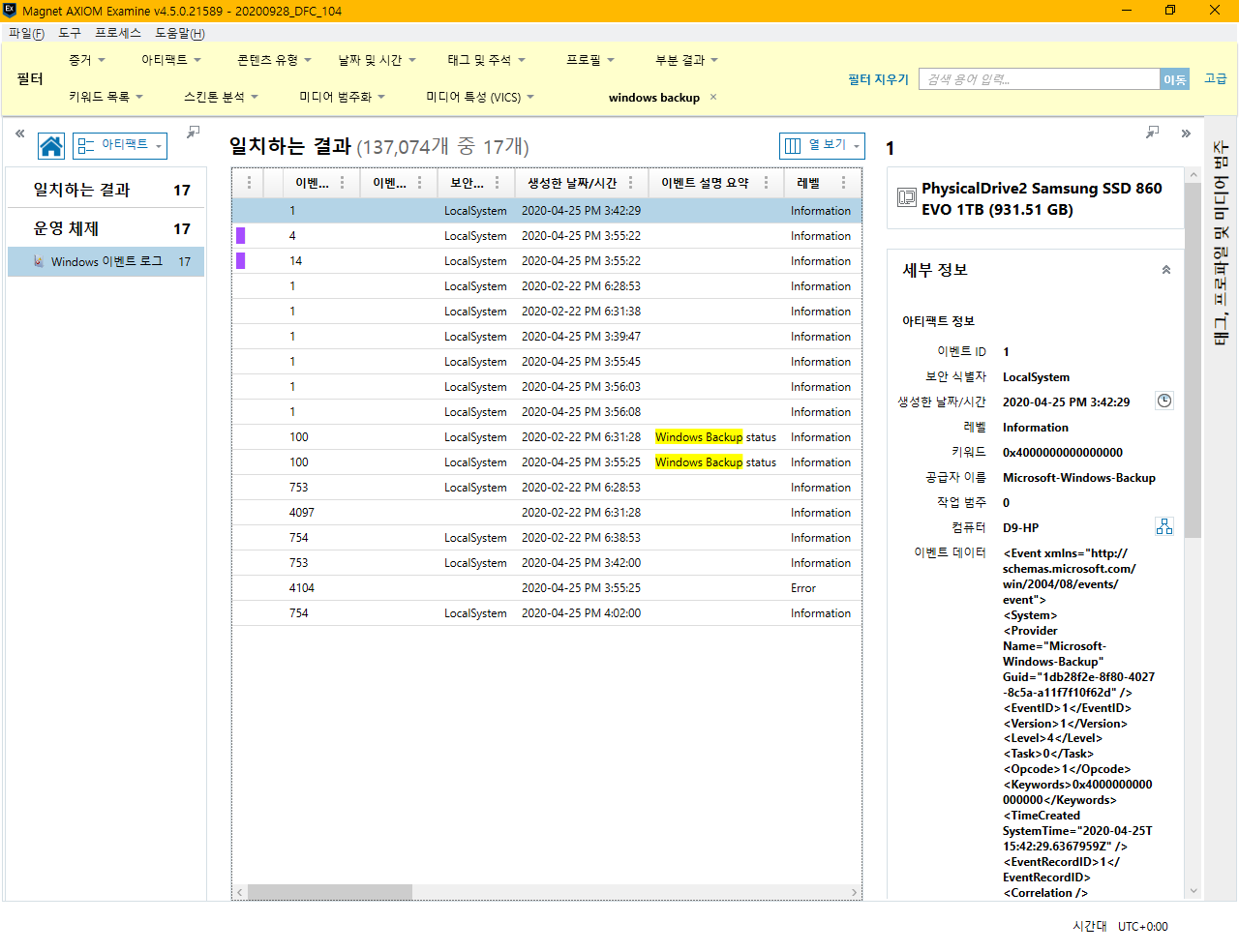Click clock icon beside creation date/time
1239x952 pixels.
coord(1164,401)
